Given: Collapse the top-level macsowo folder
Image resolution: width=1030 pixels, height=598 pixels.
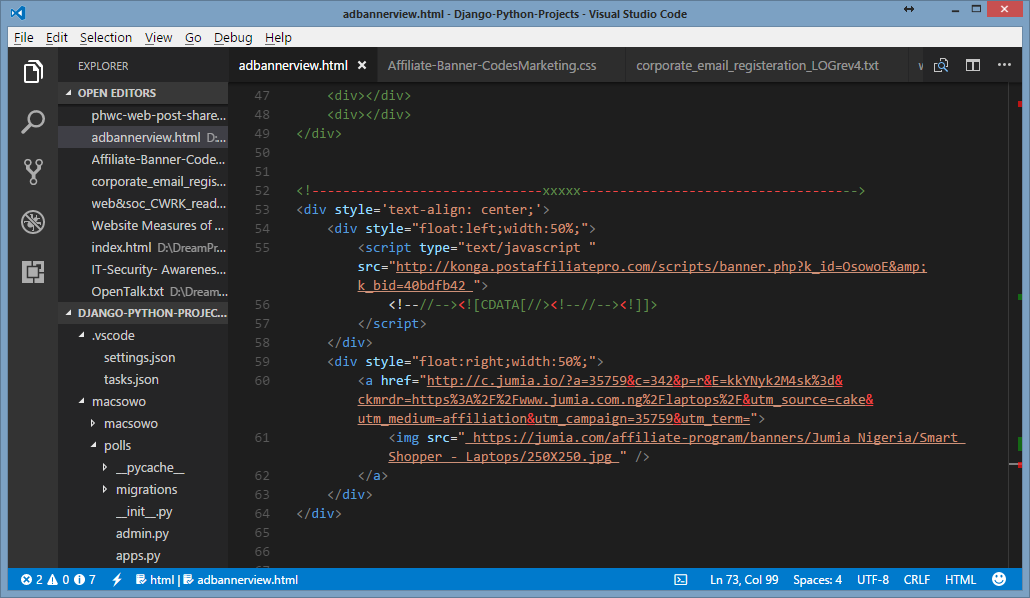Looking at the screenshot, I should (x=143, y=402).
